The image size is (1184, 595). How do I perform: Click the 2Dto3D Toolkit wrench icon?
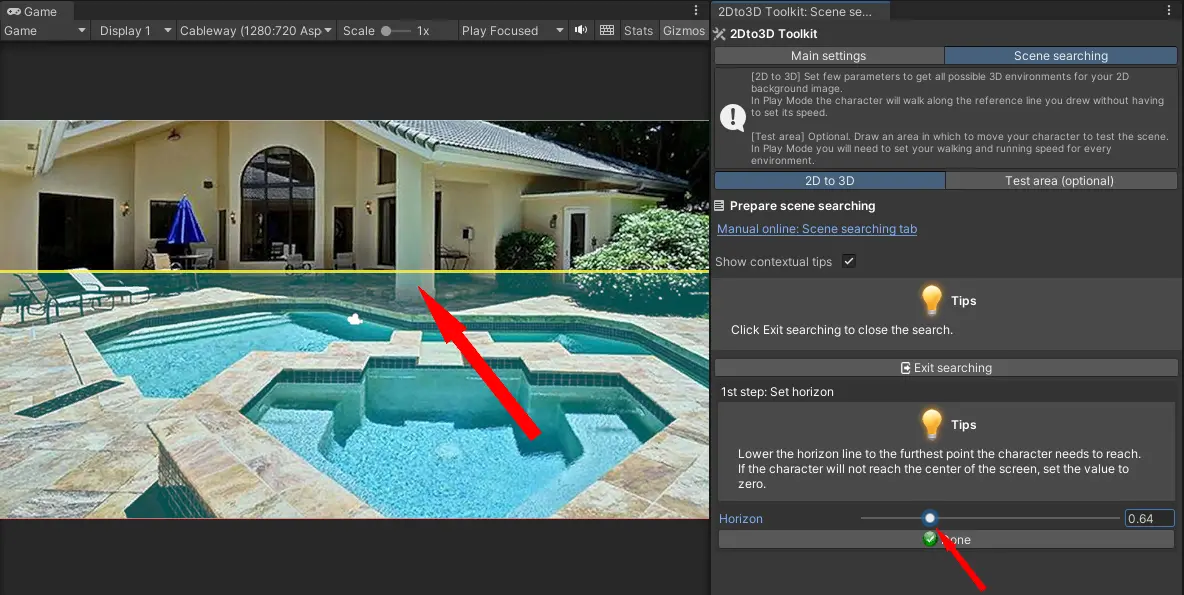(x=720, y=34)
